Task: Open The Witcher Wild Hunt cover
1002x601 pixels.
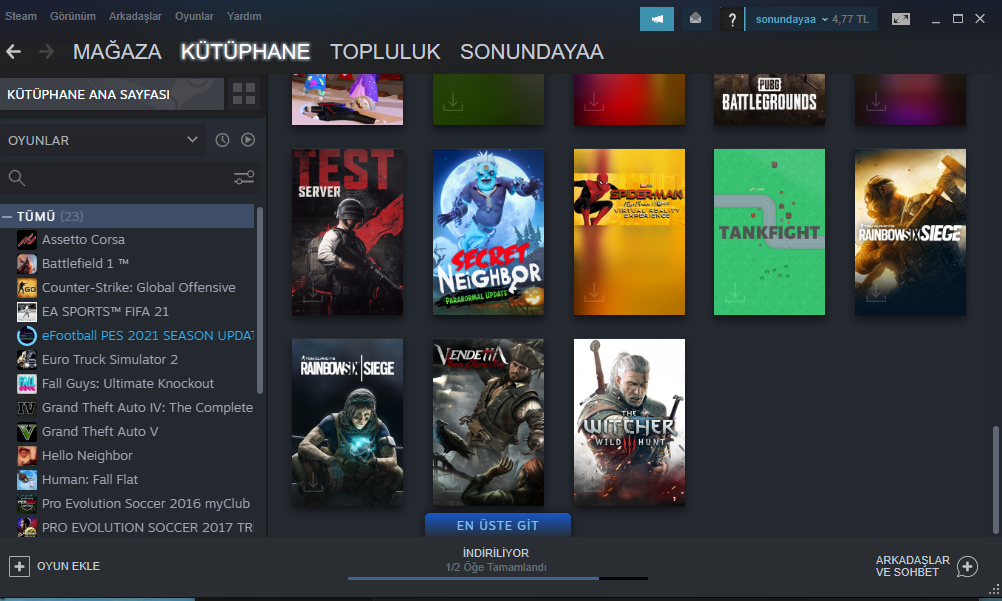Action: click(x=629, y=423)
